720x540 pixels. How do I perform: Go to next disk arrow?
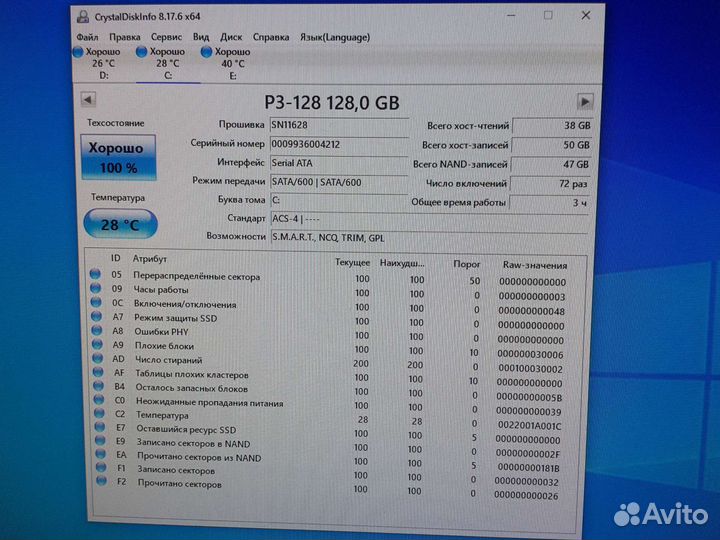coord(585,101)
